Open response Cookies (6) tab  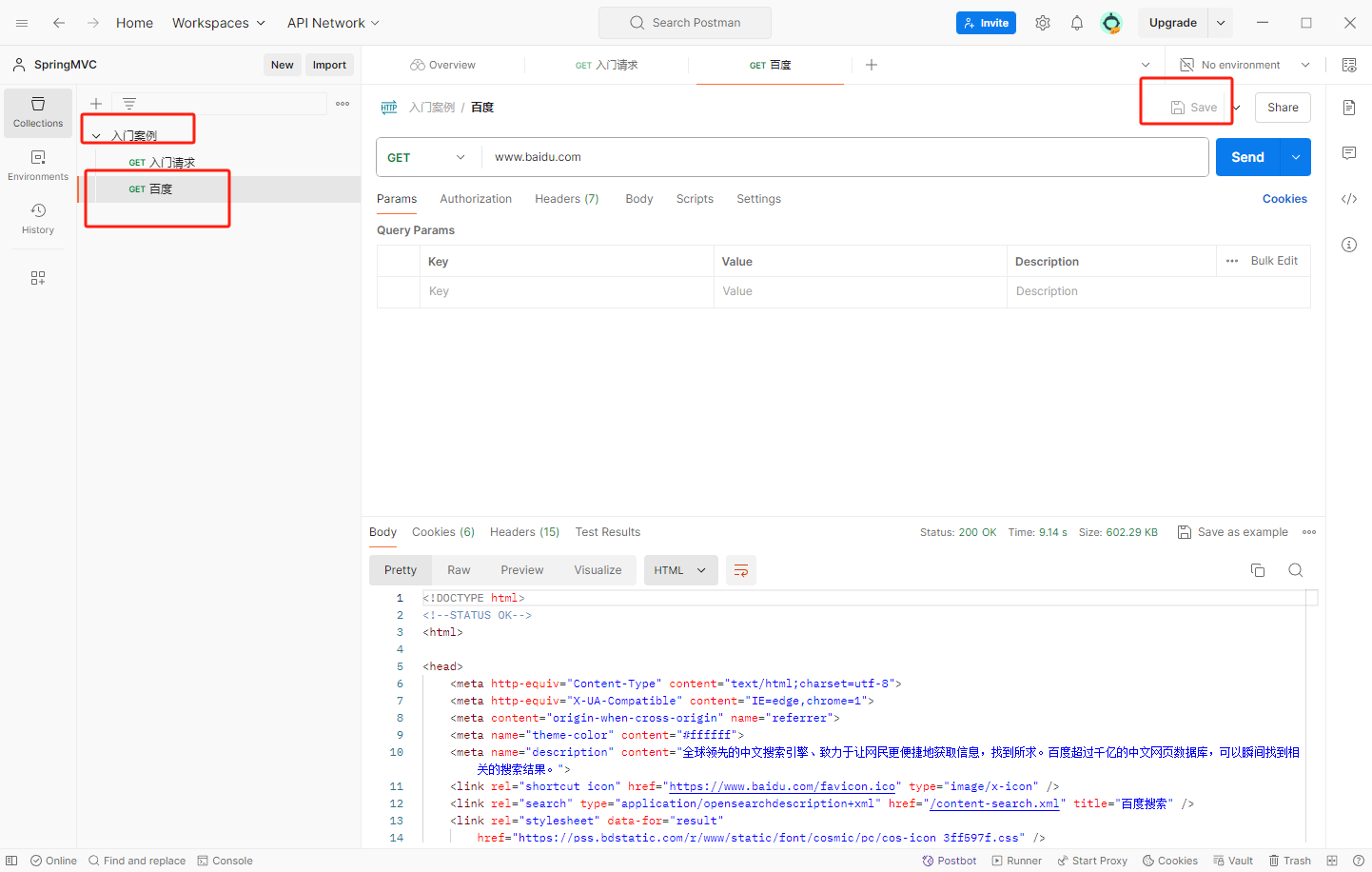pos(443,532)
